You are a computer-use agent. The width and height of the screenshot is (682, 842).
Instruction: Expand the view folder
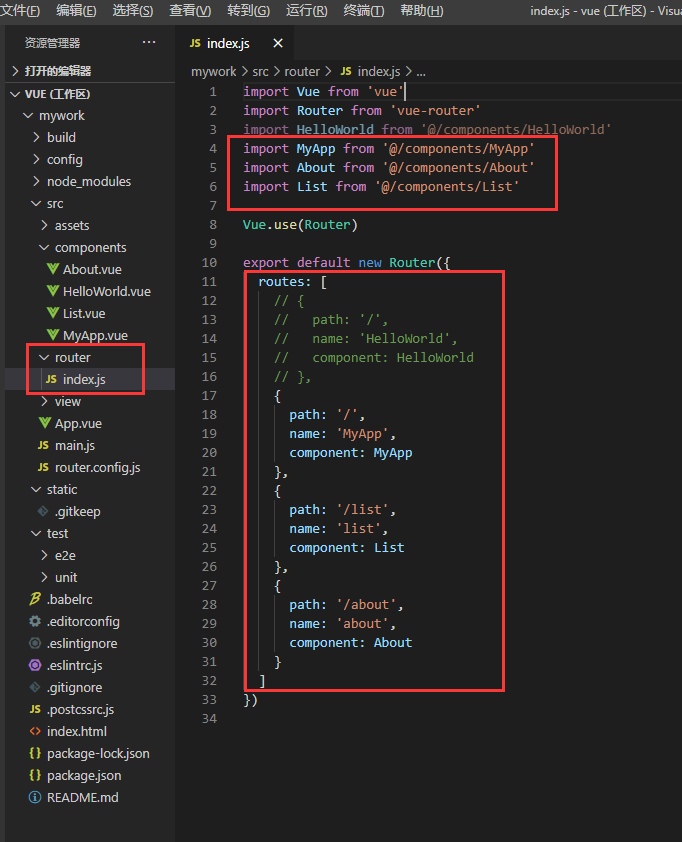(44, 401)
